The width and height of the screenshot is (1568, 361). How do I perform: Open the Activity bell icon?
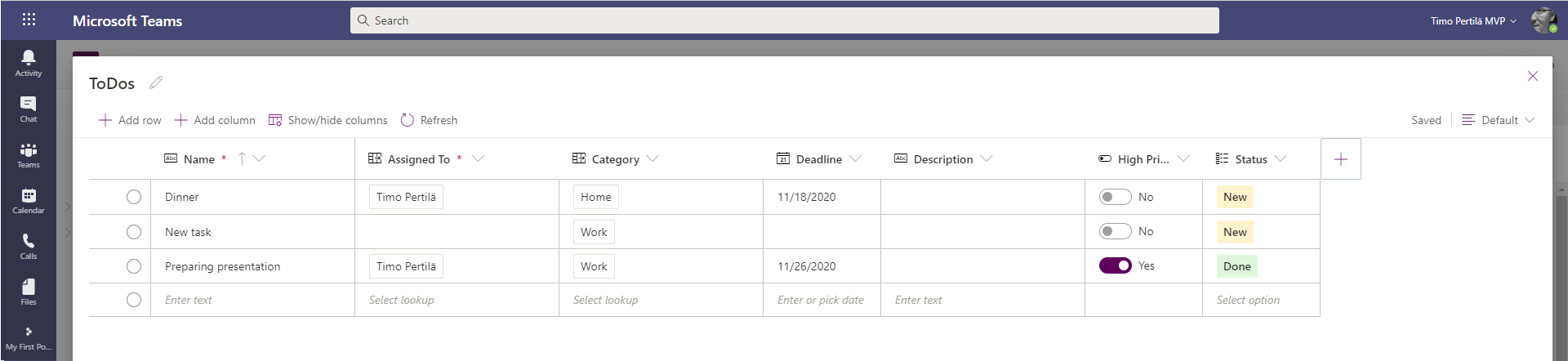pos(28,62)
